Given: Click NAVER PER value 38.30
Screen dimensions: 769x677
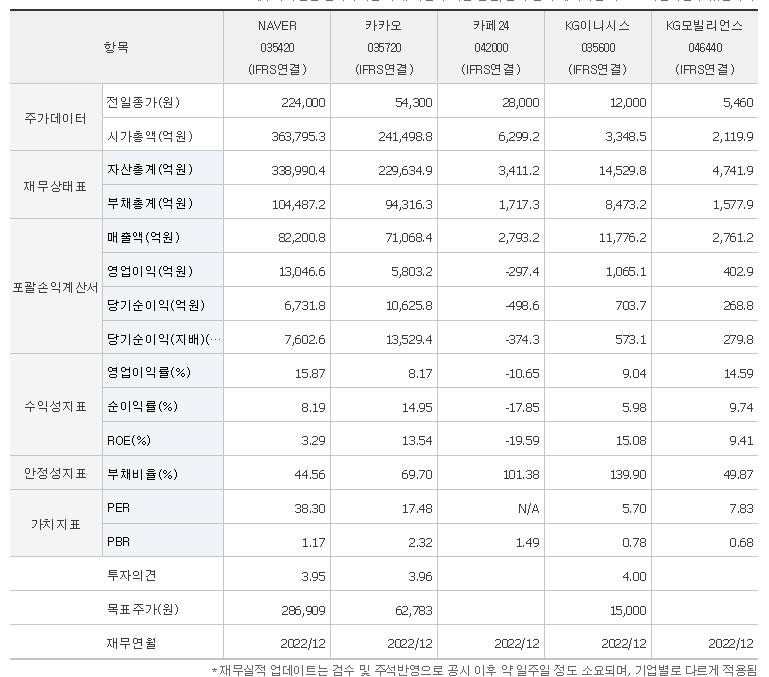Looking at the screenshot, I should click(x=310, y=508).
